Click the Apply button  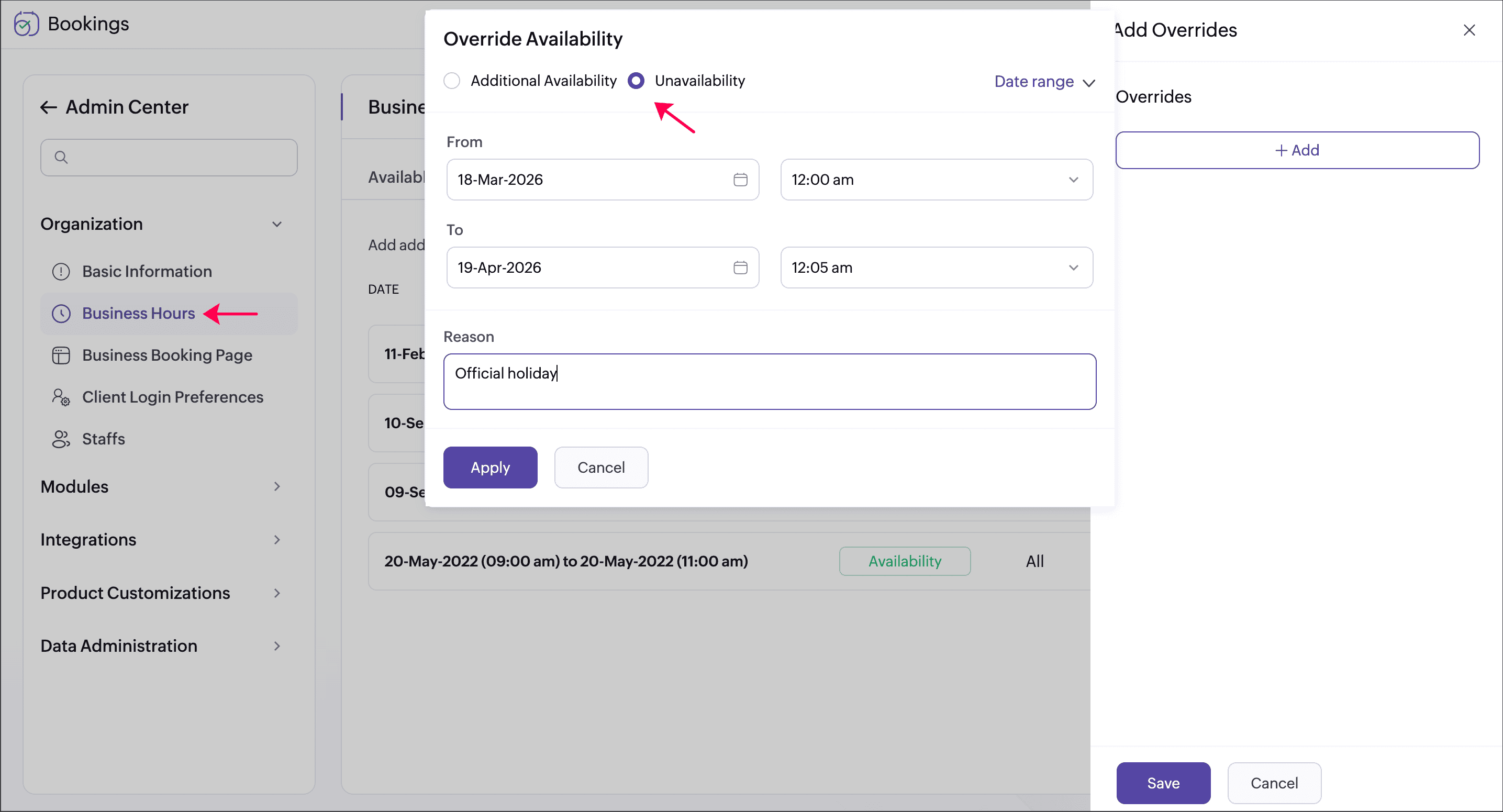(x=489, y=467)
